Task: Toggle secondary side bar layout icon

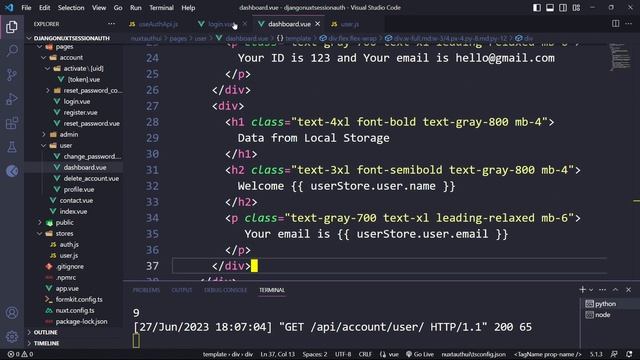Action: (563, 7)
